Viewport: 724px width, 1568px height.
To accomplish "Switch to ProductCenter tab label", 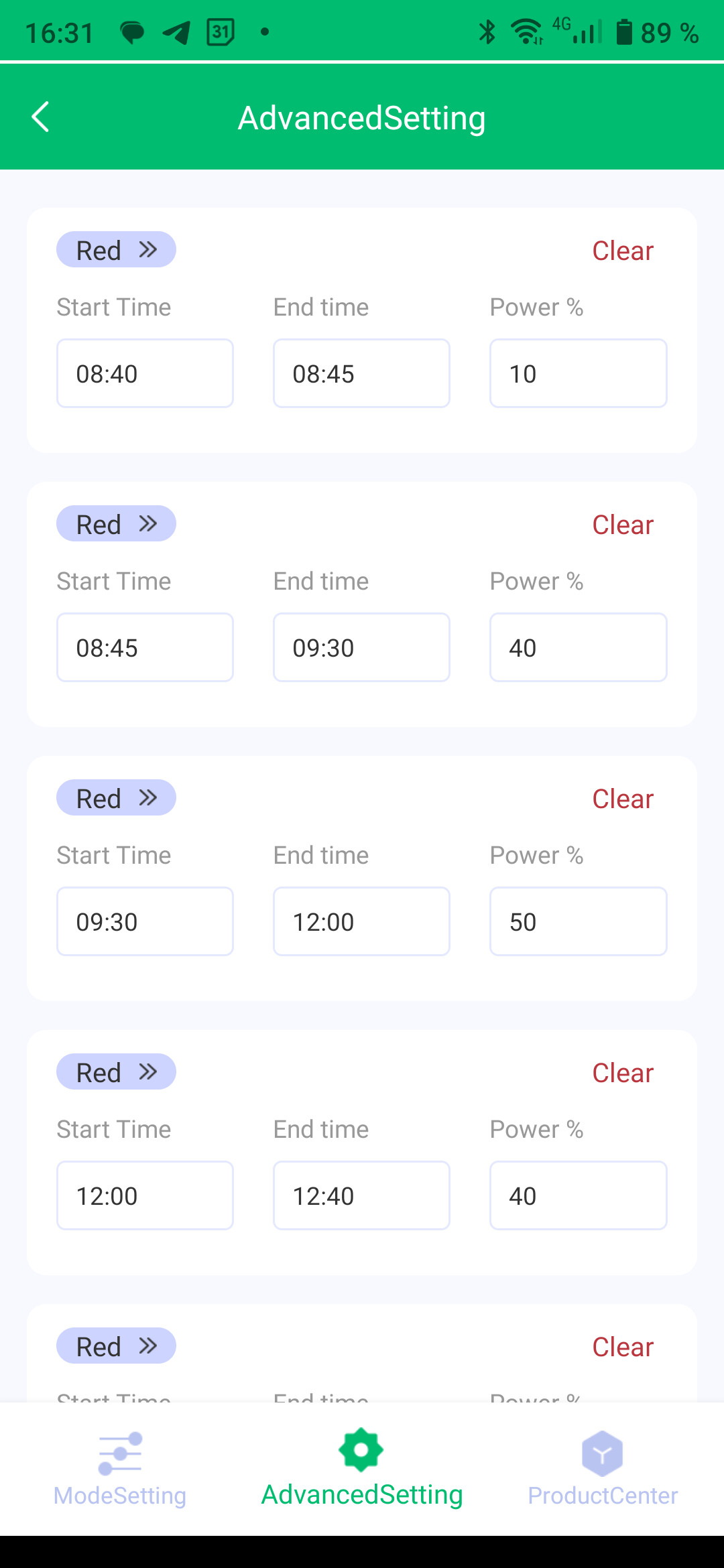I will point(603,1496).
